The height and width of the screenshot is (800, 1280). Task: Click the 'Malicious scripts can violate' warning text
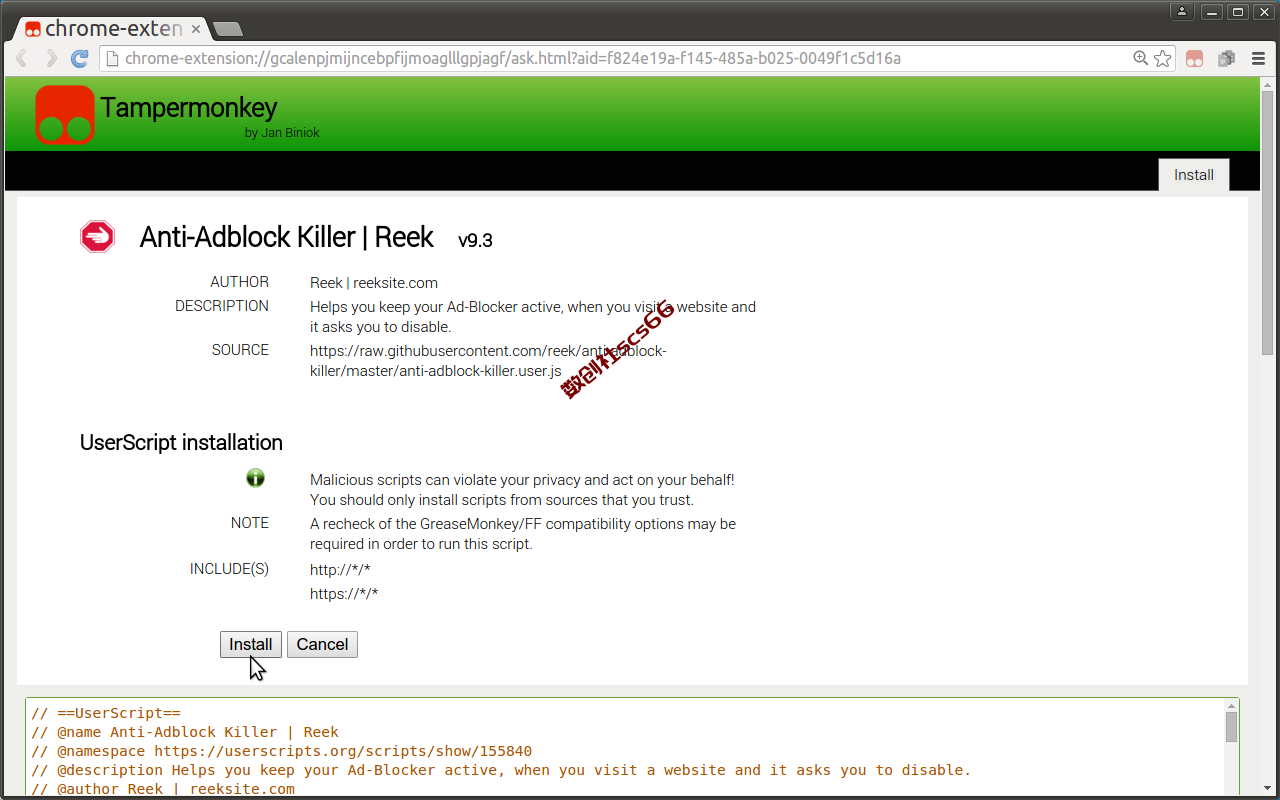pos(522,490)
